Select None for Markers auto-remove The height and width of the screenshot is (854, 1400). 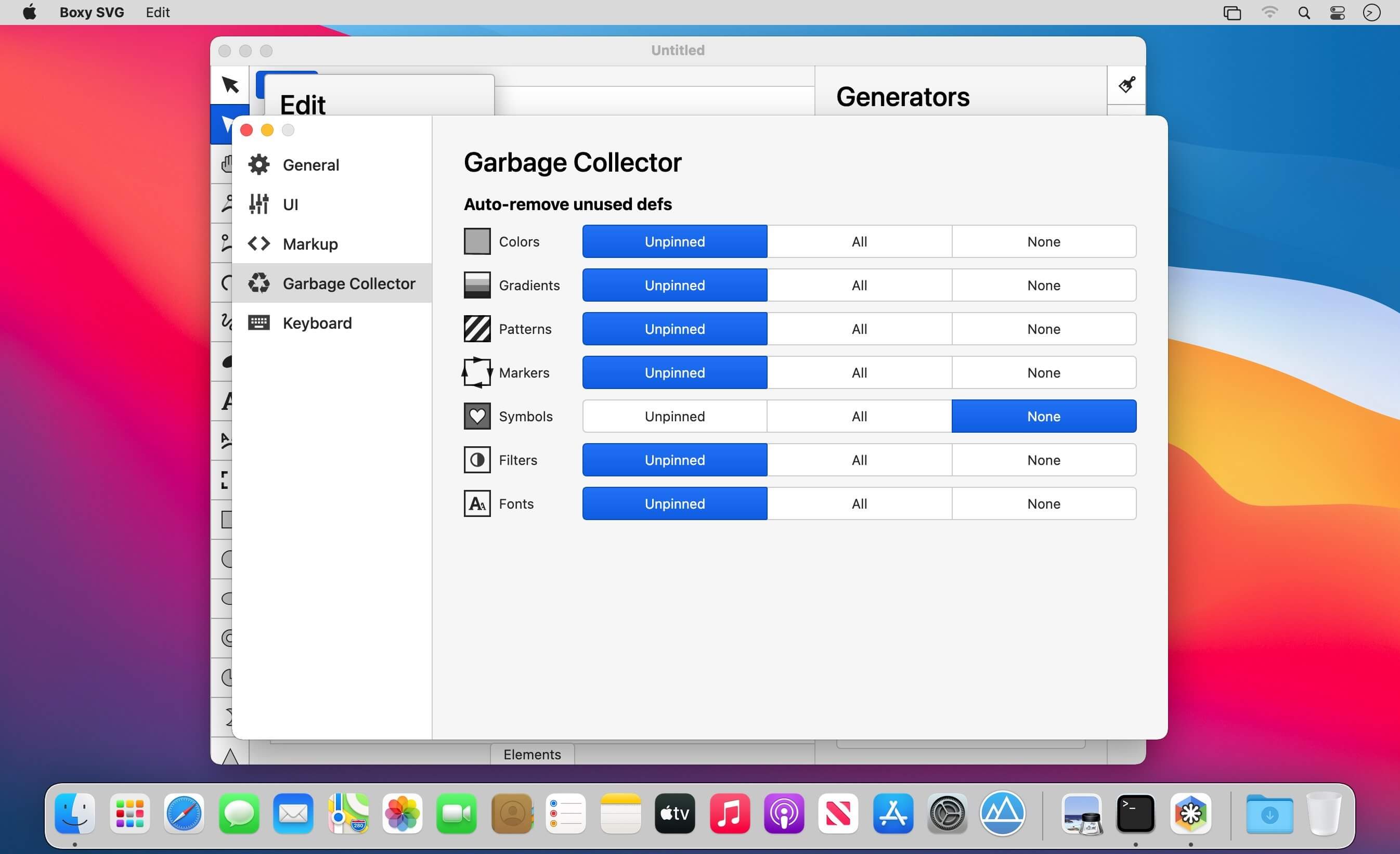(1044, 372)
